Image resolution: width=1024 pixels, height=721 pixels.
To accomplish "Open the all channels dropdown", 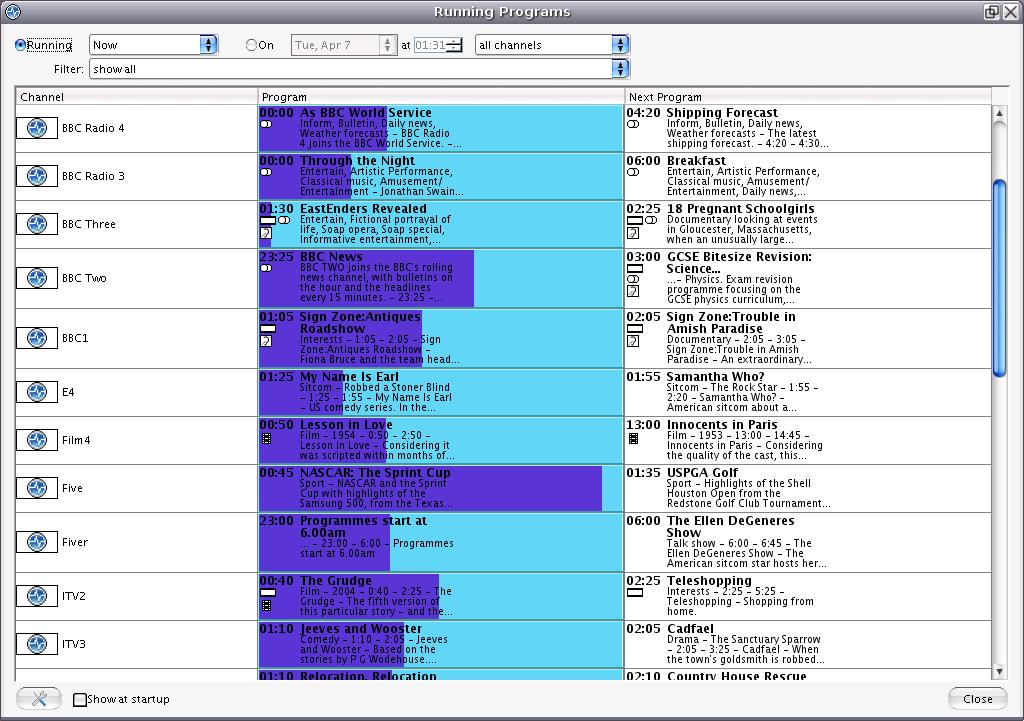I will click(552, 45).
